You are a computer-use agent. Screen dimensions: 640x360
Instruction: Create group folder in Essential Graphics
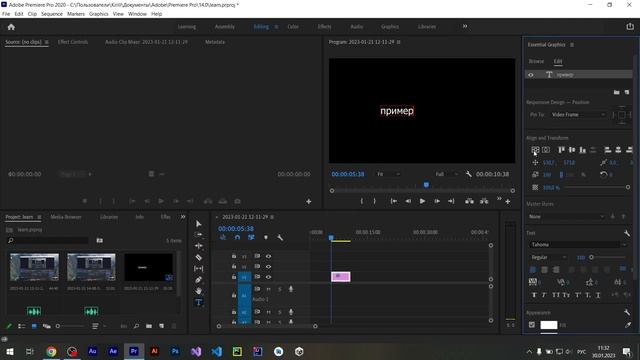tap(616, 93)
